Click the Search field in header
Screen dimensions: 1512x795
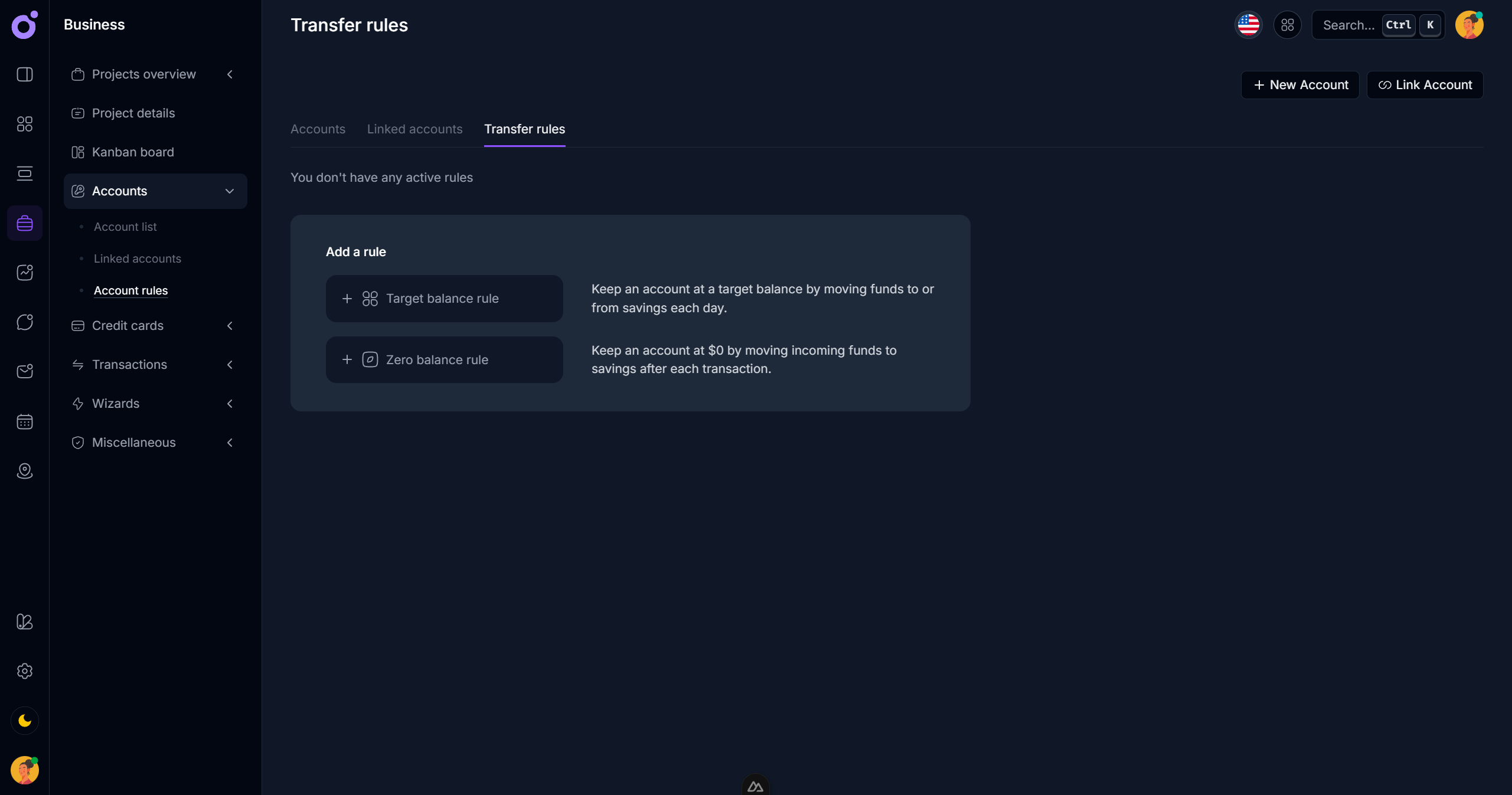[1348, 25]
